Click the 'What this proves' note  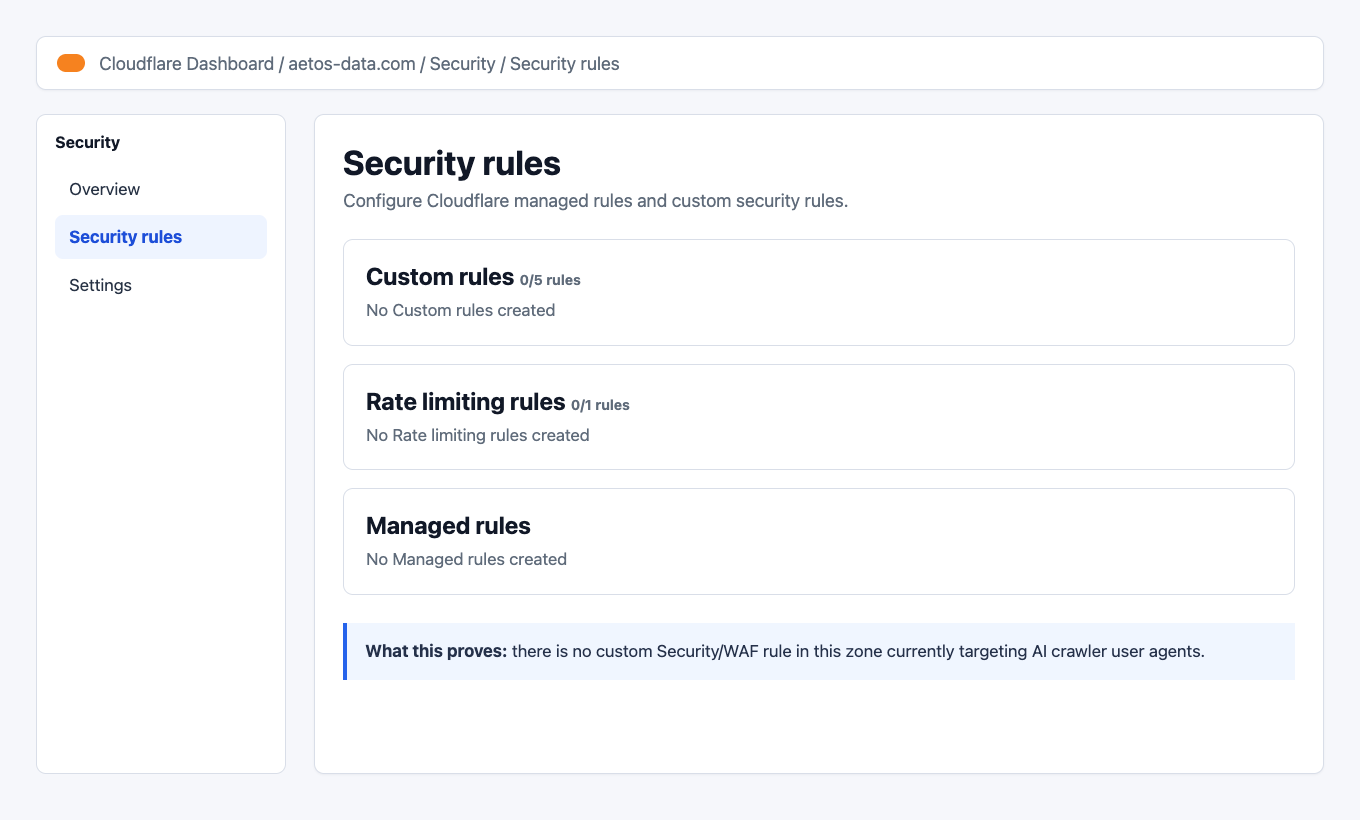tap(819, 652)
